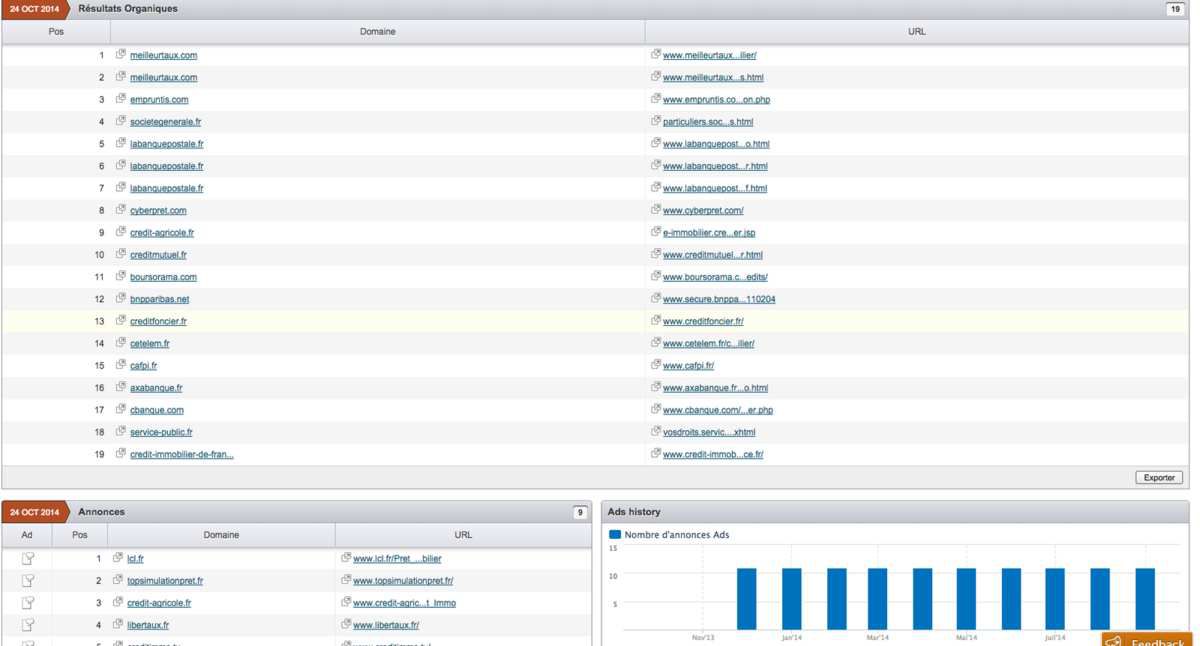Click the blue legend swatch for Nombre d'annonces Ads
The height and width of the screenshot is (646, 1200).
click(x=615, y=535)
